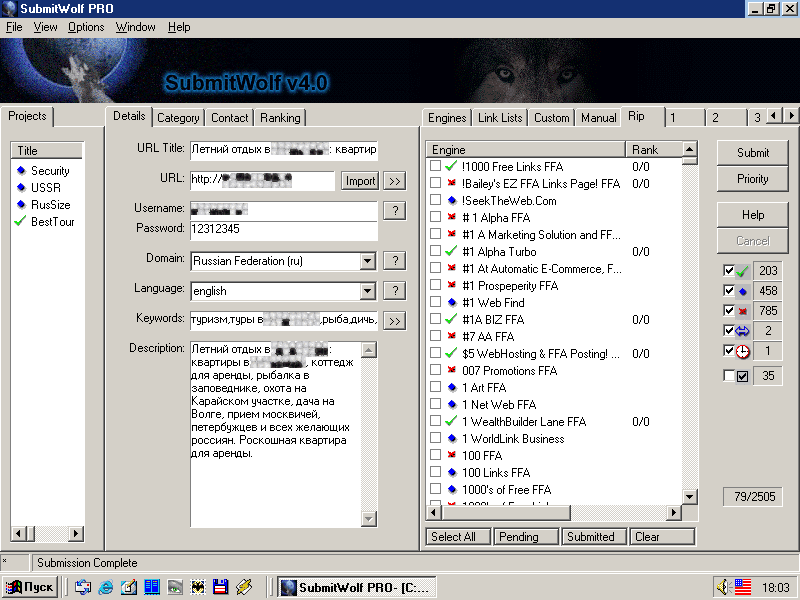Viewport: 800px width, 600px height.
Task: Click the Submit button
Action: pyautogui.click(x=753, y=153)
